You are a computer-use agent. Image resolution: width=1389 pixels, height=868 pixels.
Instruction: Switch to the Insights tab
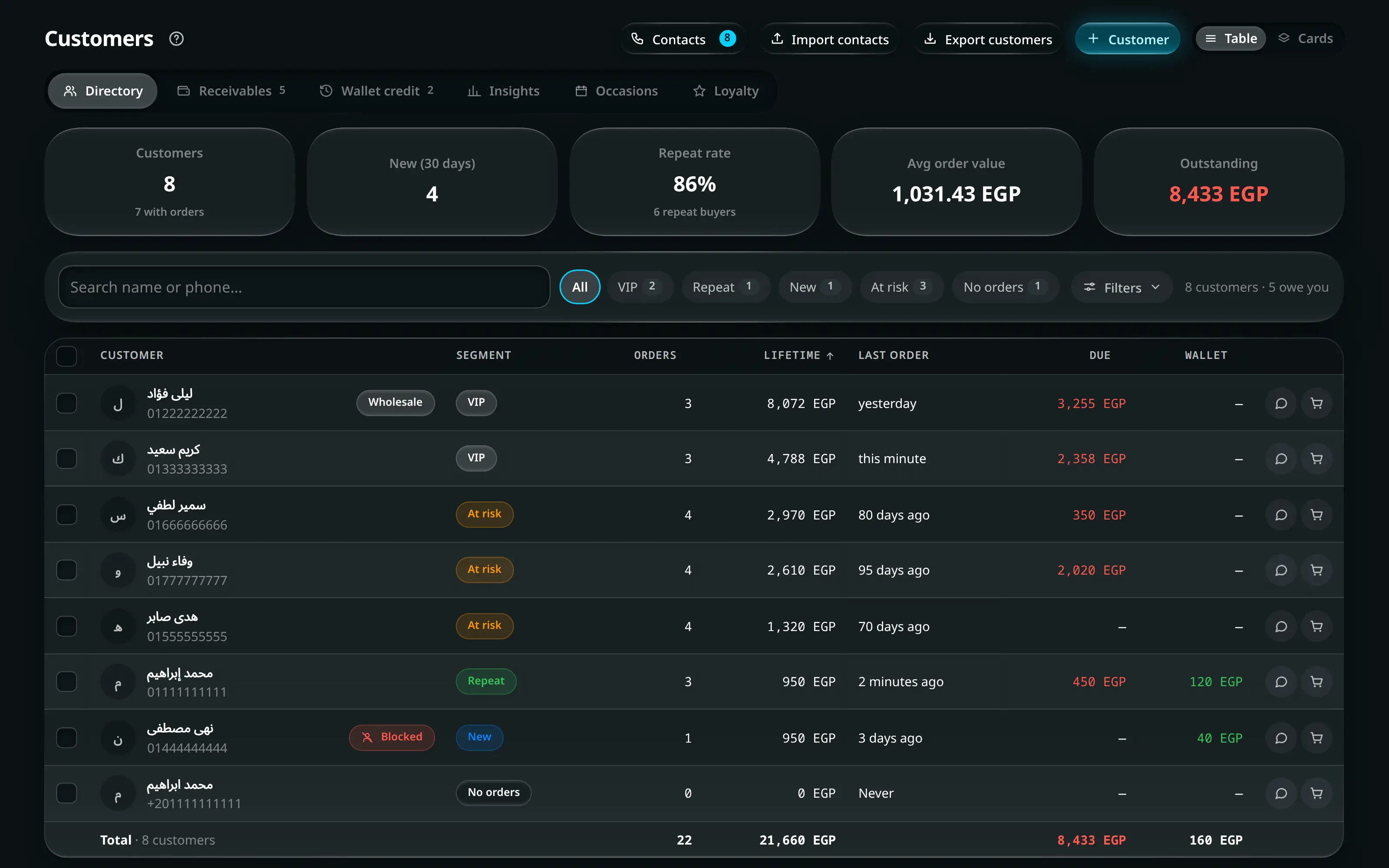click(x=504, y=91)
